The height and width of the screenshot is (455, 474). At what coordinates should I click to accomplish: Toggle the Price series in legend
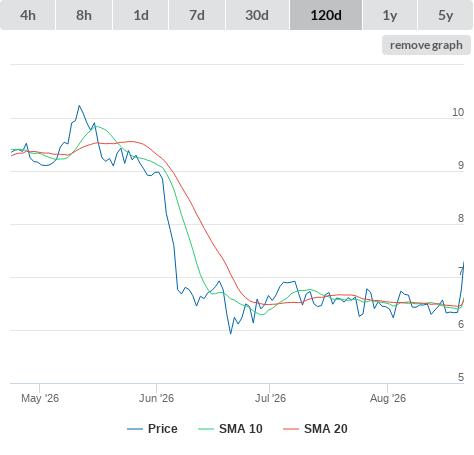click(163, 429)
